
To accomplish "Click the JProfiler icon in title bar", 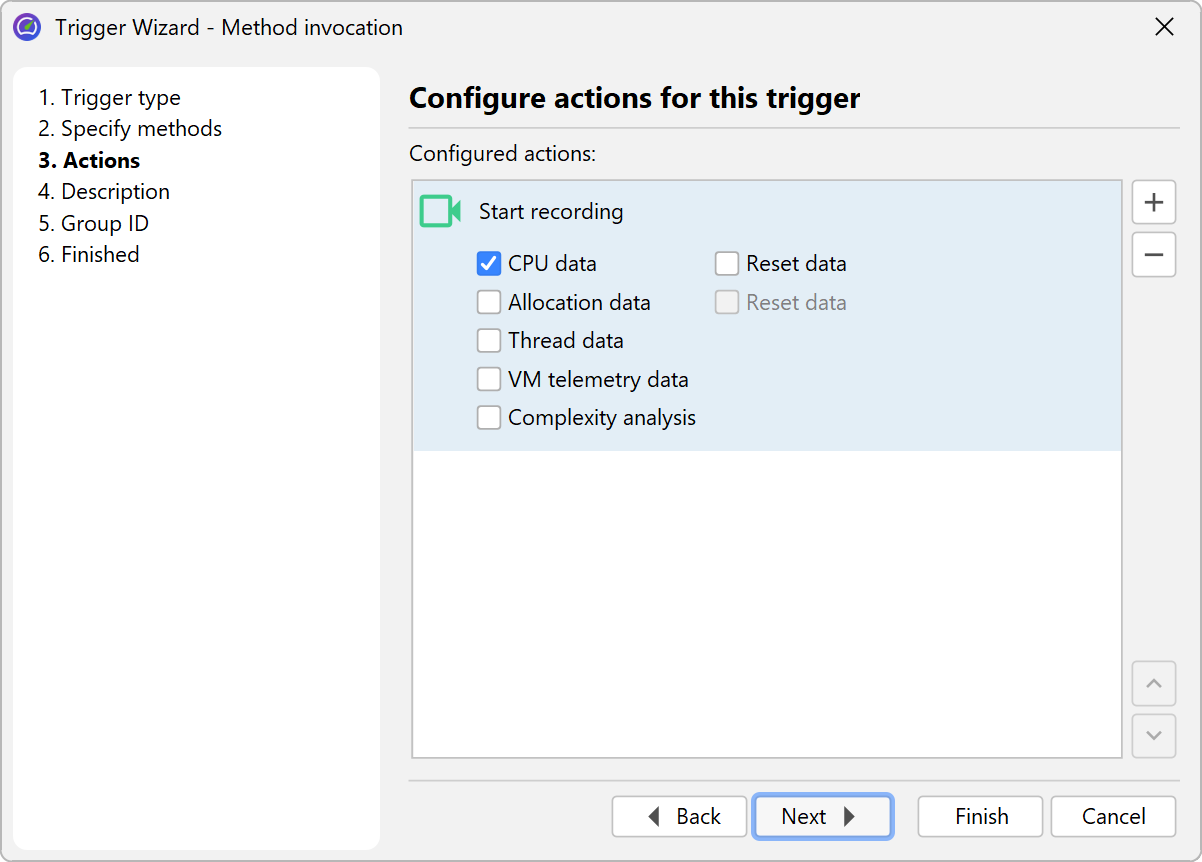I will [27, 27].
